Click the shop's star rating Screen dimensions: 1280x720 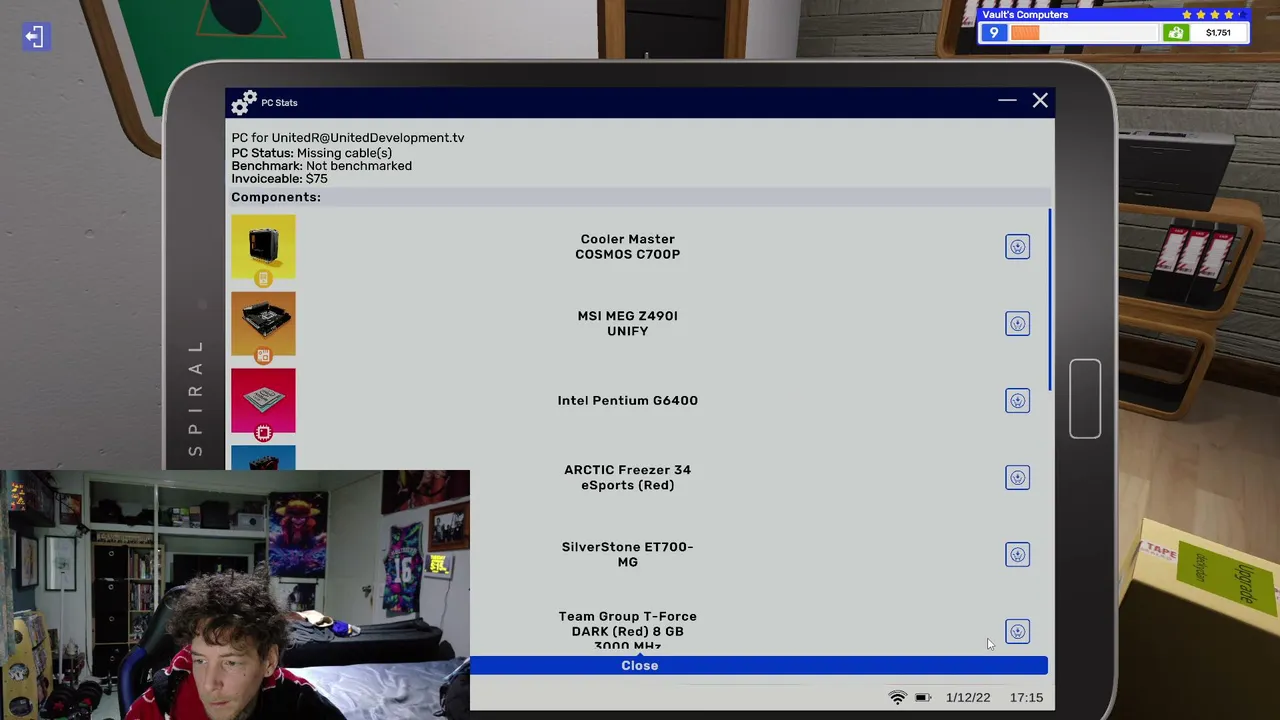coord(1213,15)
